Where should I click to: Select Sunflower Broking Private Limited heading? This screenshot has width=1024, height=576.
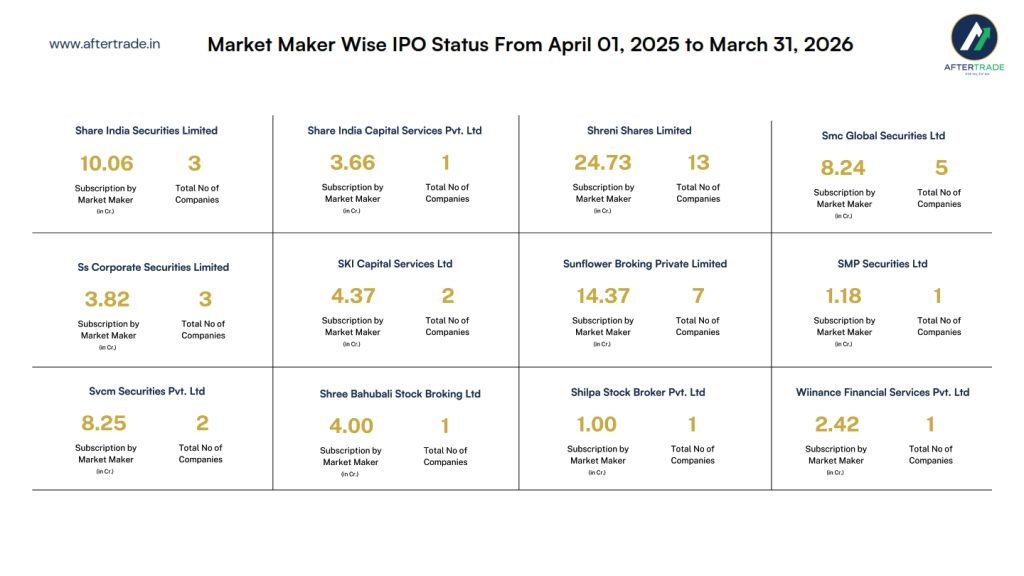click(645, 264)
